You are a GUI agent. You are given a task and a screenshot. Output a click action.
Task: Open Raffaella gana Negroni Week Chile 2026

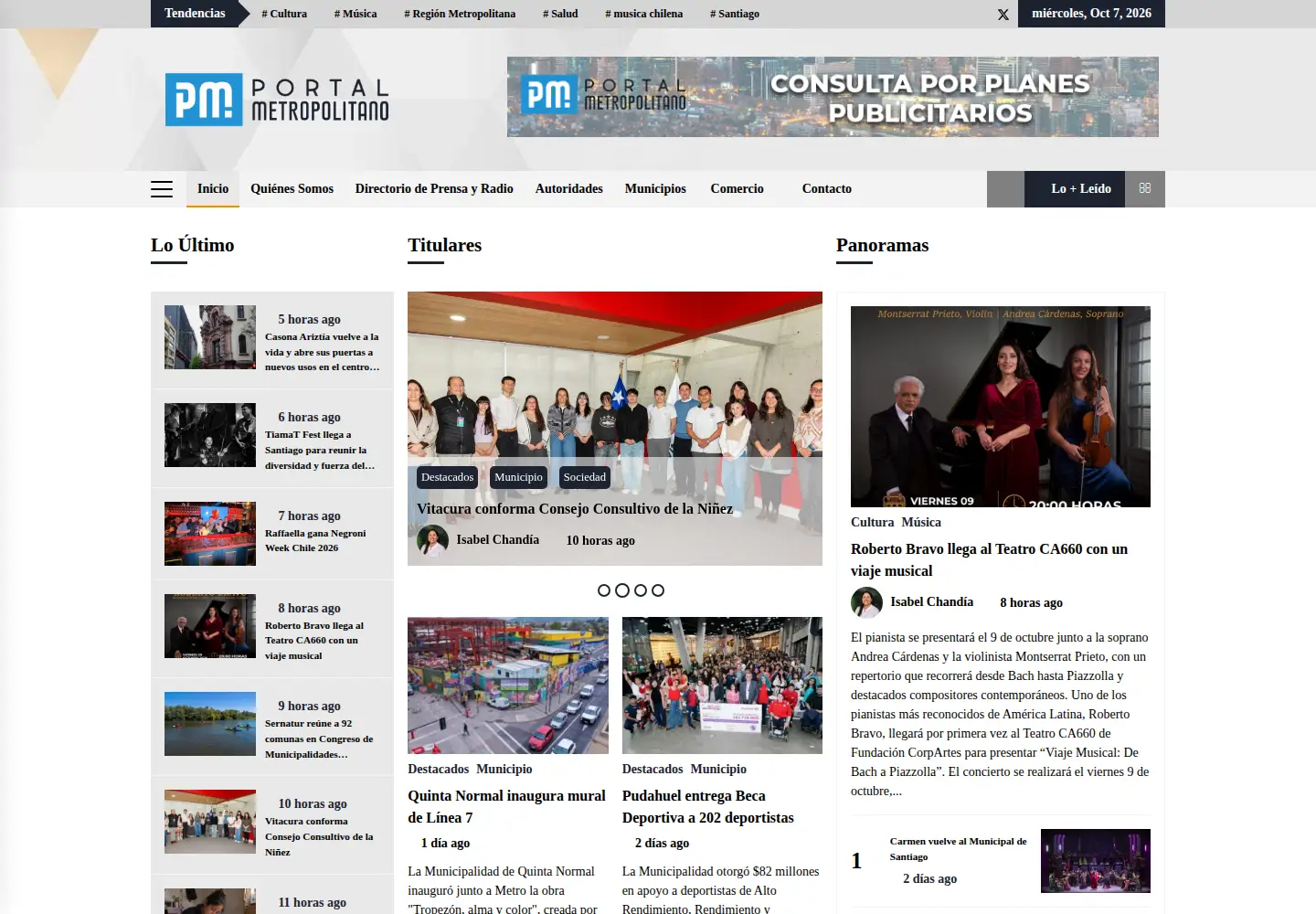pyautogui.click(x=315, y=540)
